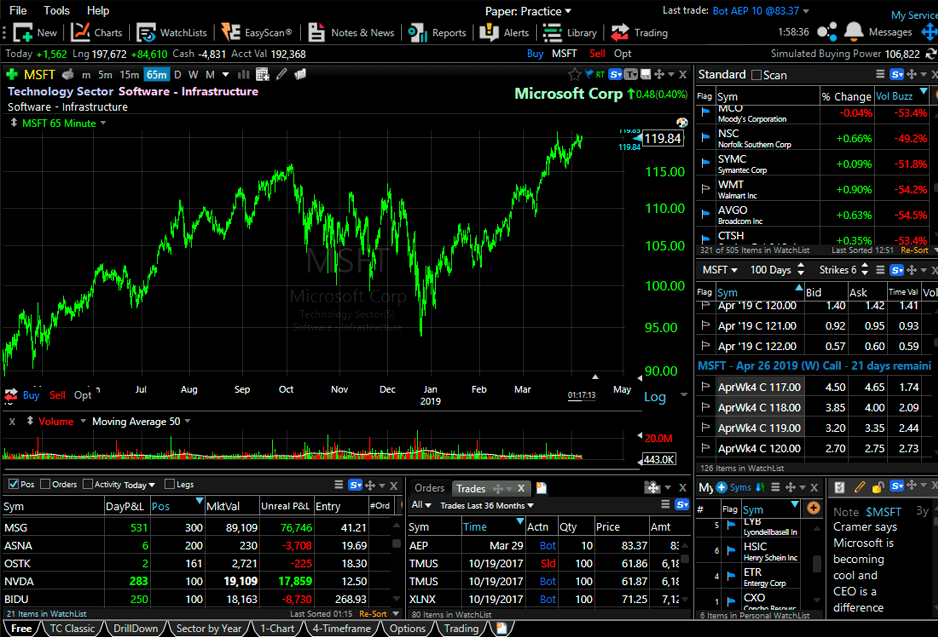Select the 15m timeframe button

[x=129, y=75]
